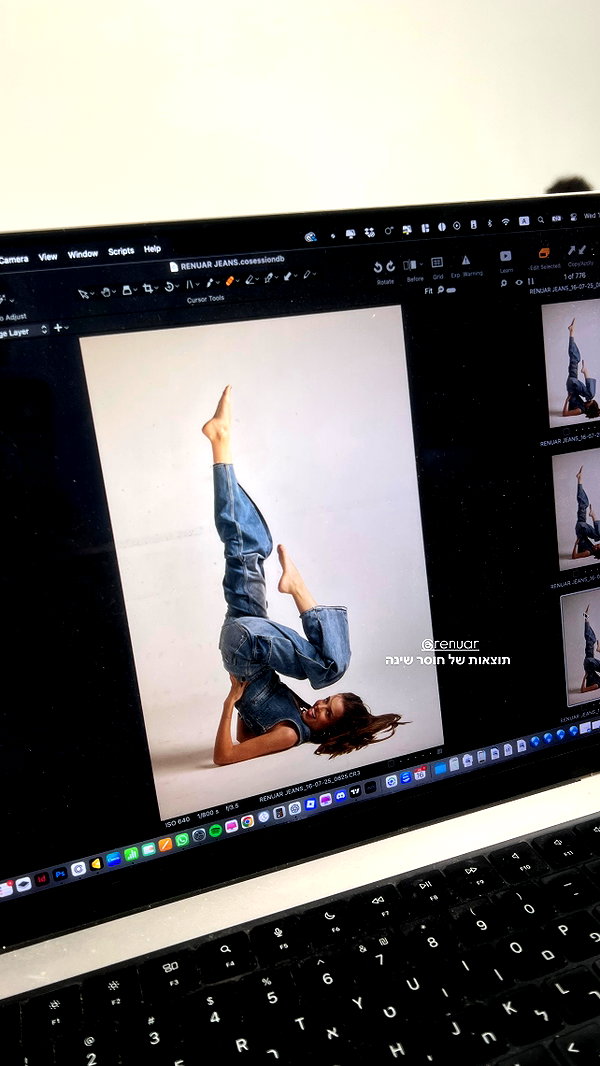
Task: Click the Fit zoom button
Action: [x=428, y=291]
